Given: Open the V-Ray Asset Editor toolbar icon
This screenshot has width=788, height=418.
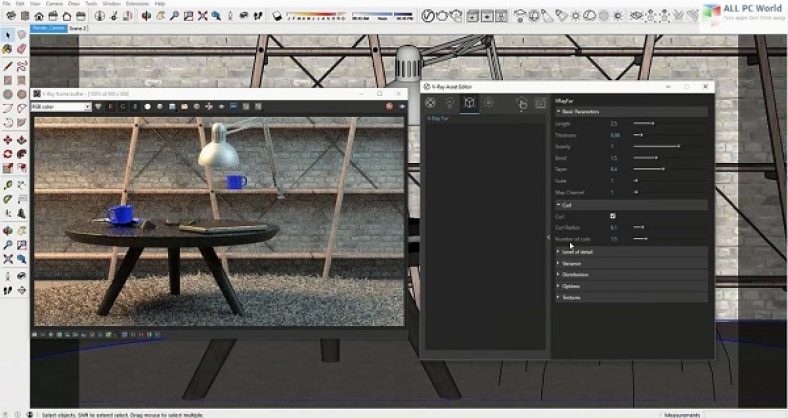Looking at the screenshot, I should pyautogui.click(x=428, y=16).
